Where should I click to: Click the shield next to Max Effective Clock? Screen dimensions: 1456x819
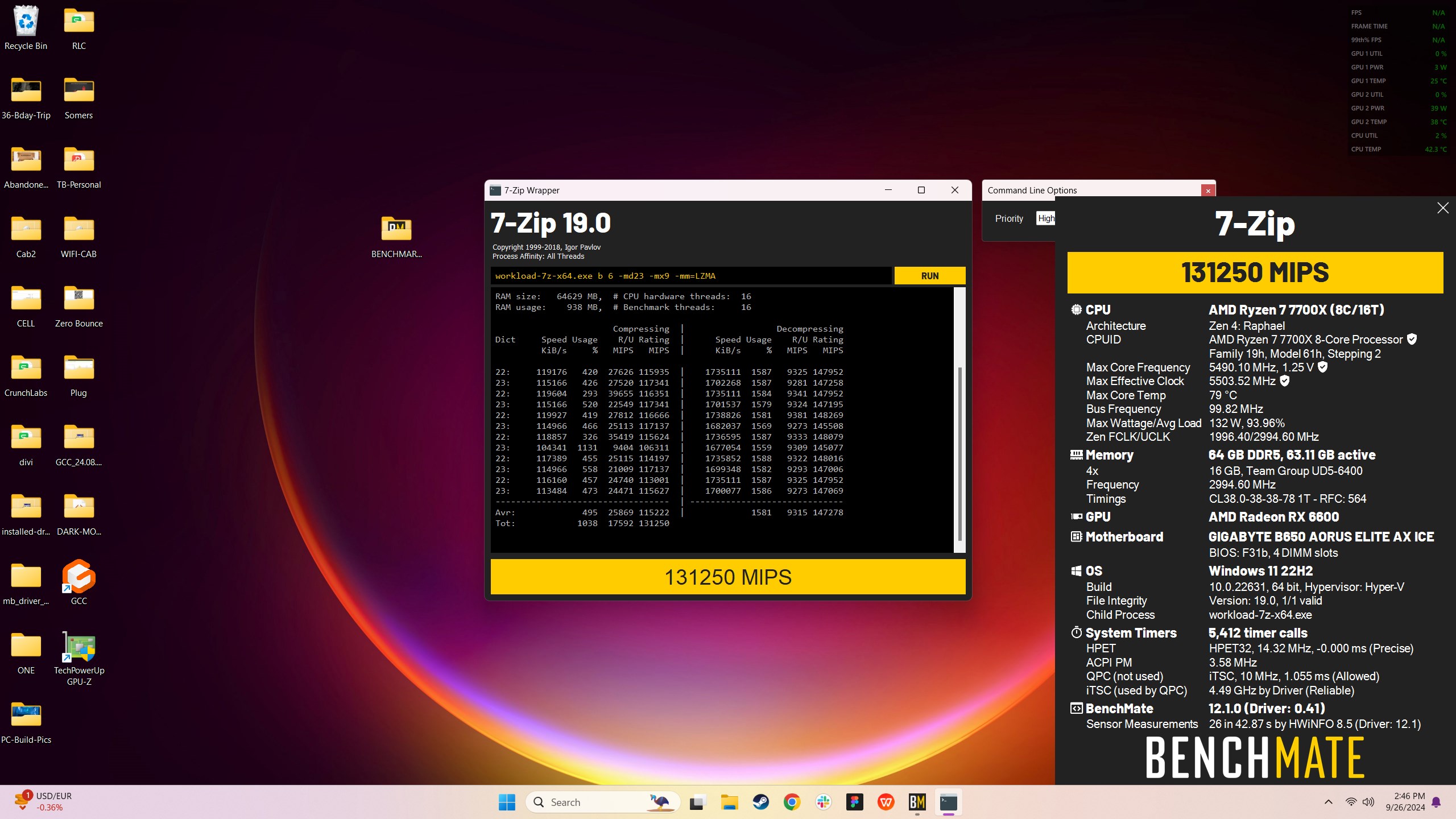coord(1285,381)
